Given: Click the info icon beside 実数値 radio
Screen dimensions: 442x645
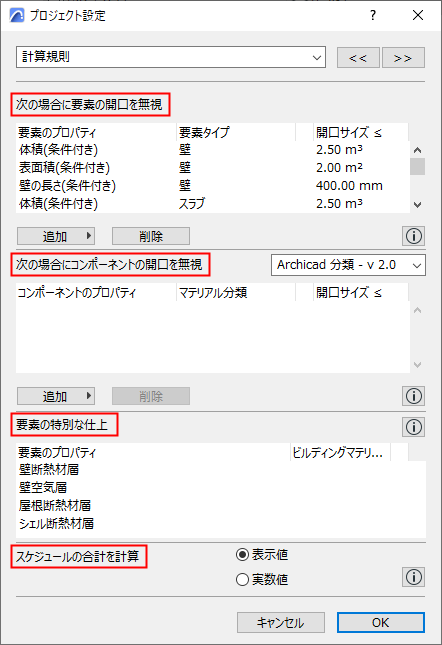Looking at the screenshot, I should [413, 577].
